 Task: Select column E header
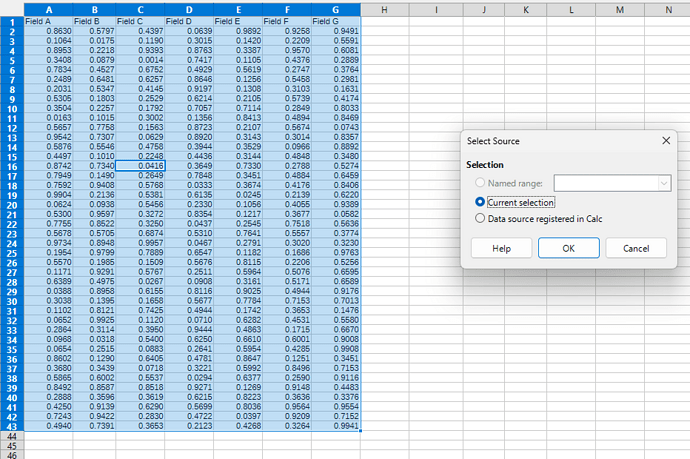coord(238,10)
